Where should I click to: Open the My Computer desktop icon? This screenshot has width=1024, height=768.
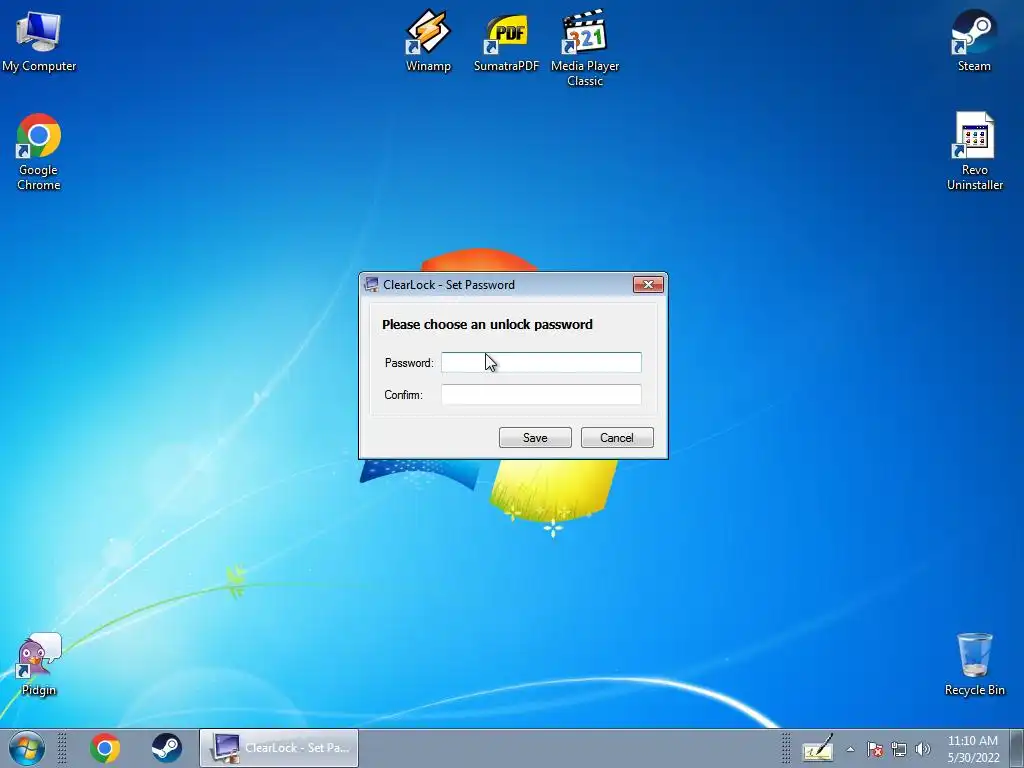(x=39, y=40)
